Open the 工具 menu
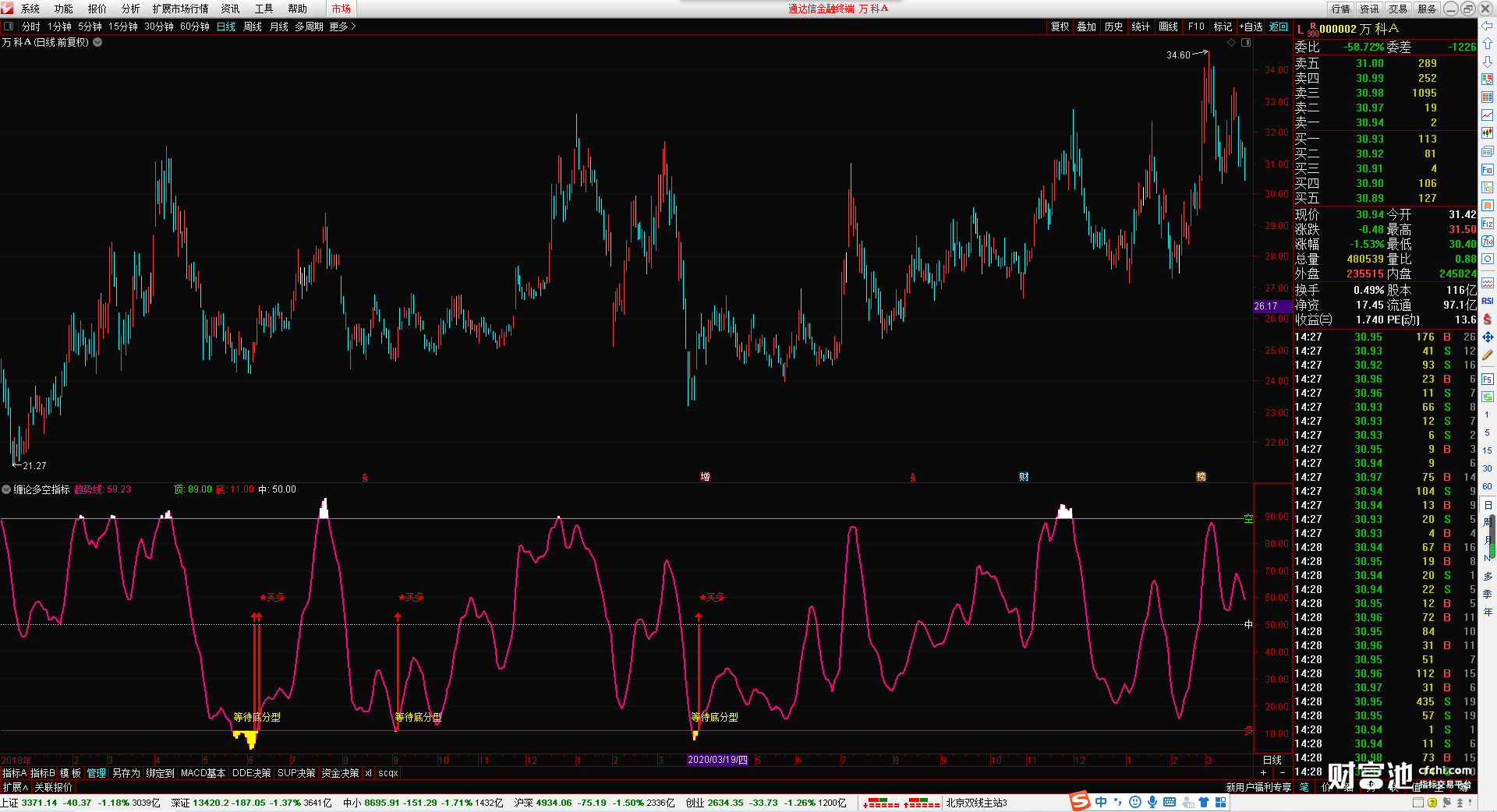 point(264,9)
